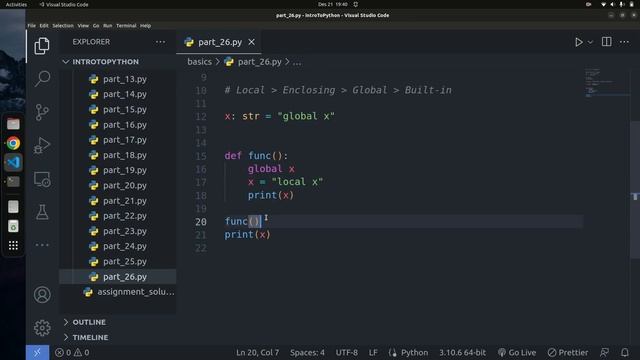Screen dimensions: 640x360
Task: Open Explorer views and more actions menu
Action: (x=160, y=42)
